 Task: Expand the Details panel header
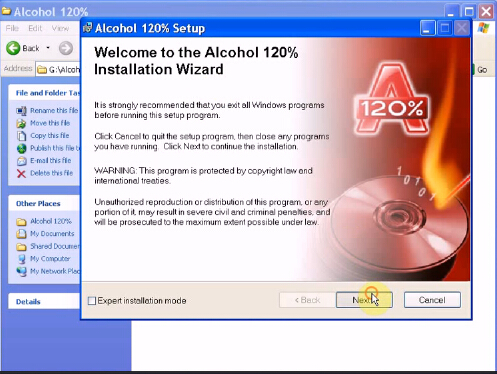coord(44,302)
